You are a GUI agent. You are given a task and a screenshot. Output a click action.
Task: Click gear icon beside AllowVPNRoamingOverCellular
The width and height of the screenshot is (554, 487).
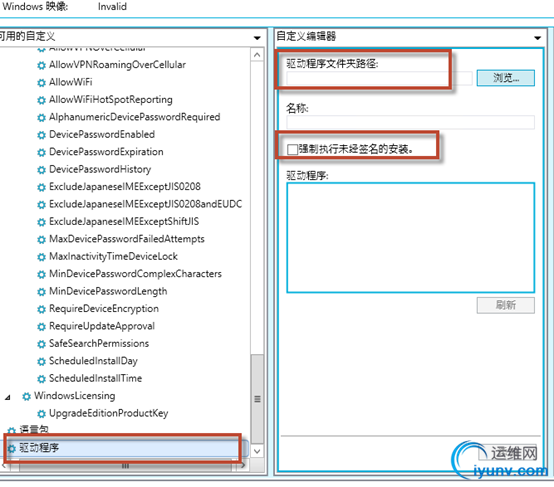click(41, 65)
